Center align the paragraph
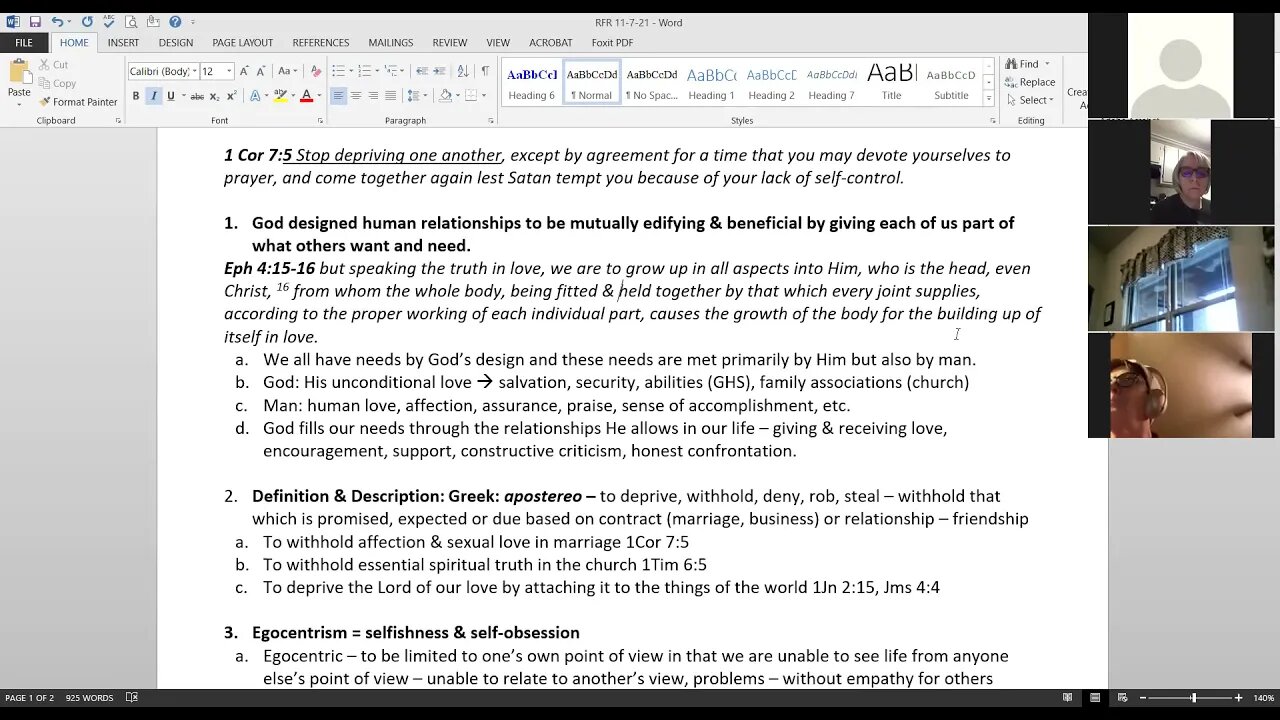This screenshot has height=720, width=1280. tap(356, 96)
